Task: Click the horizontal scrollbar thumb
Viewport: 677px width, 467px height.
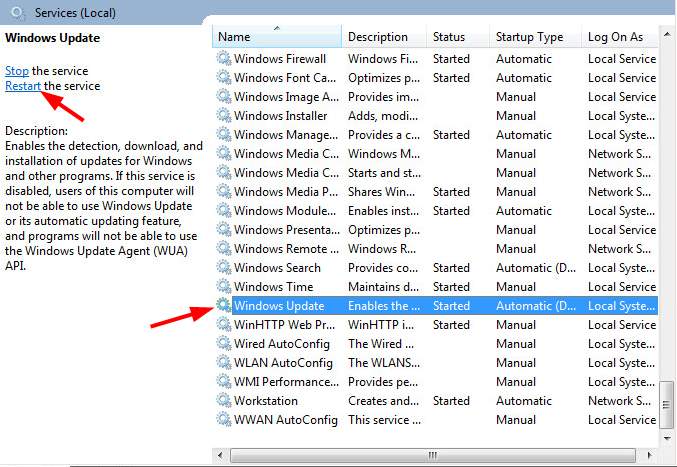Action: tap(433, 455)
